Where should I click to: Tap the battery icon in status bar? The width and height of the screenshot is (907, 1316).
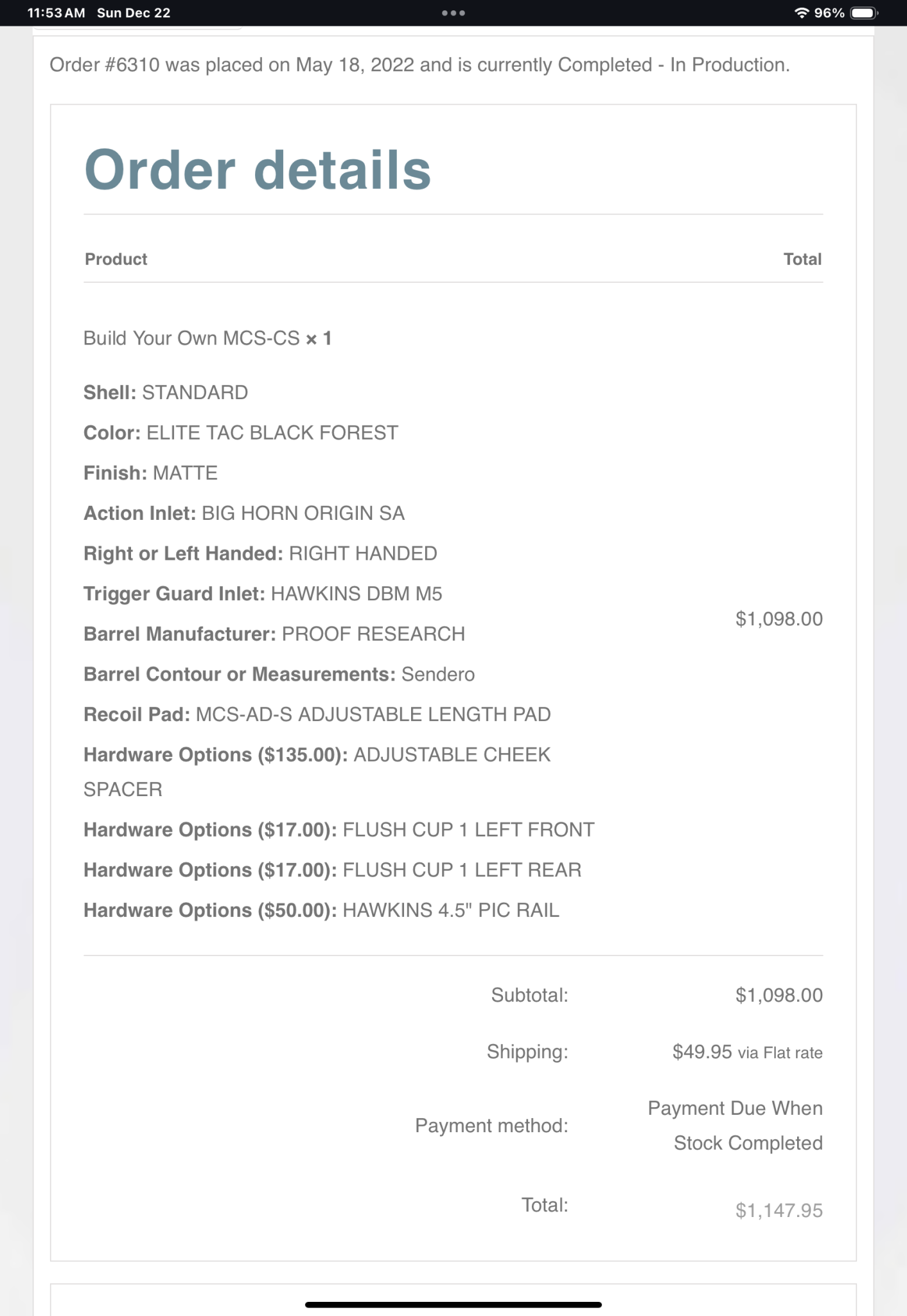click(x=863, y=13)
